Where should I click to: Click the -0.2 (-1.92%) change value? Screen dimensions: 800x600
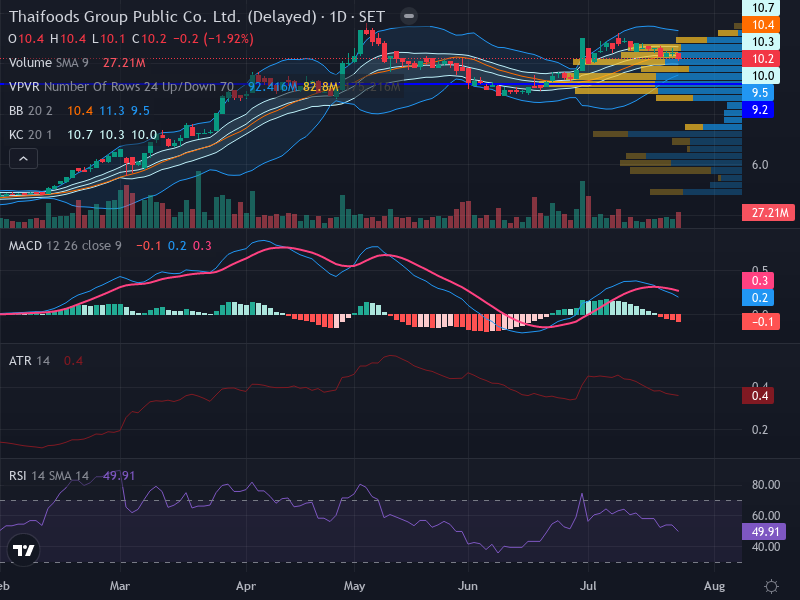coord(213,39)
